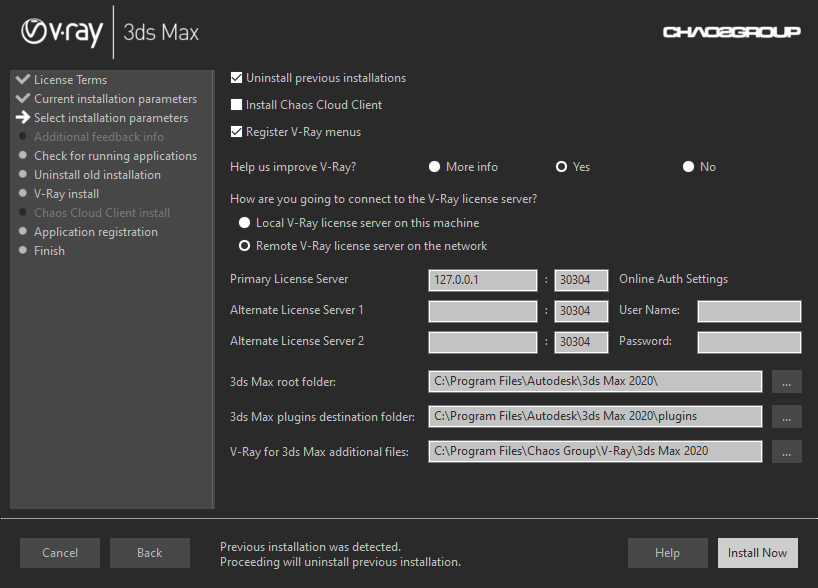Disable Register V-Ray menus
This screenshot has height=588, width=818.
click(235, 131)
